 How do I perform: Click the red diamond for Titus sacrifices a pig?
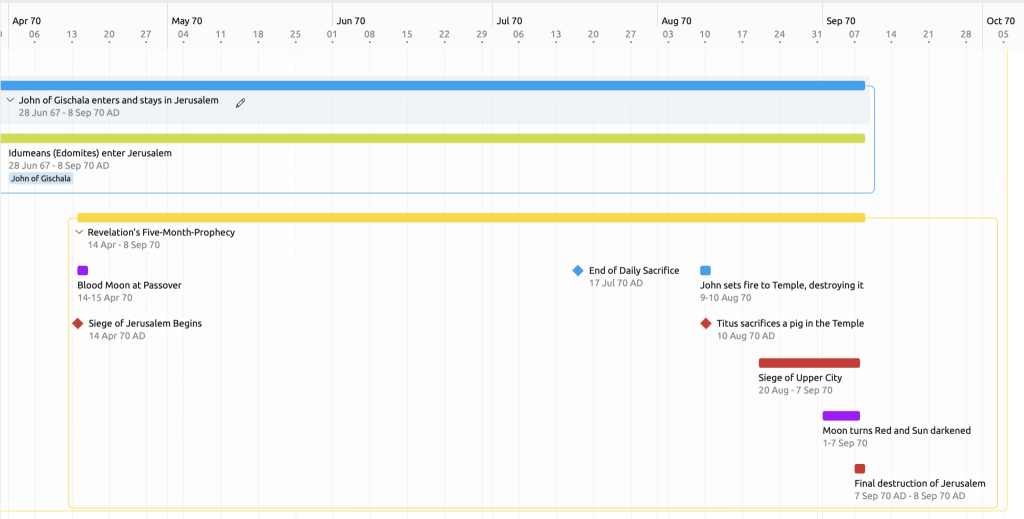pyautogui.click(x=705, y=323)
